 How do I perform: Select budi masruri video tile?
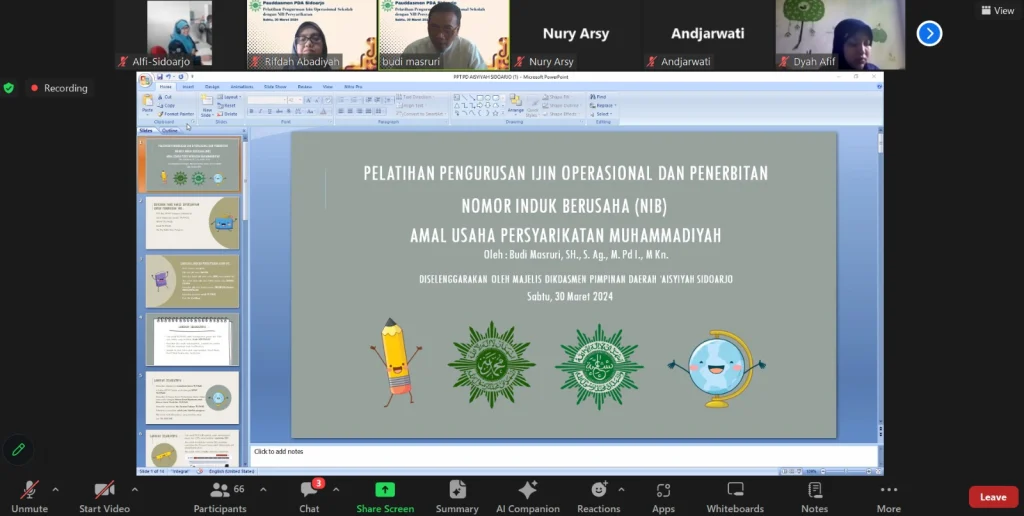tap(443, 35)
